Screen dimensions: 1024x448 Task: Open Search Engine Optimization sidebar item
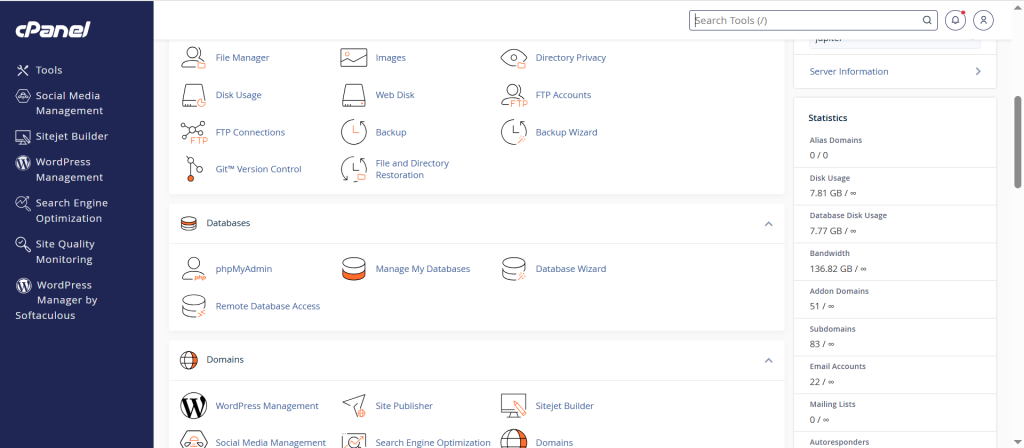[71, 210]
